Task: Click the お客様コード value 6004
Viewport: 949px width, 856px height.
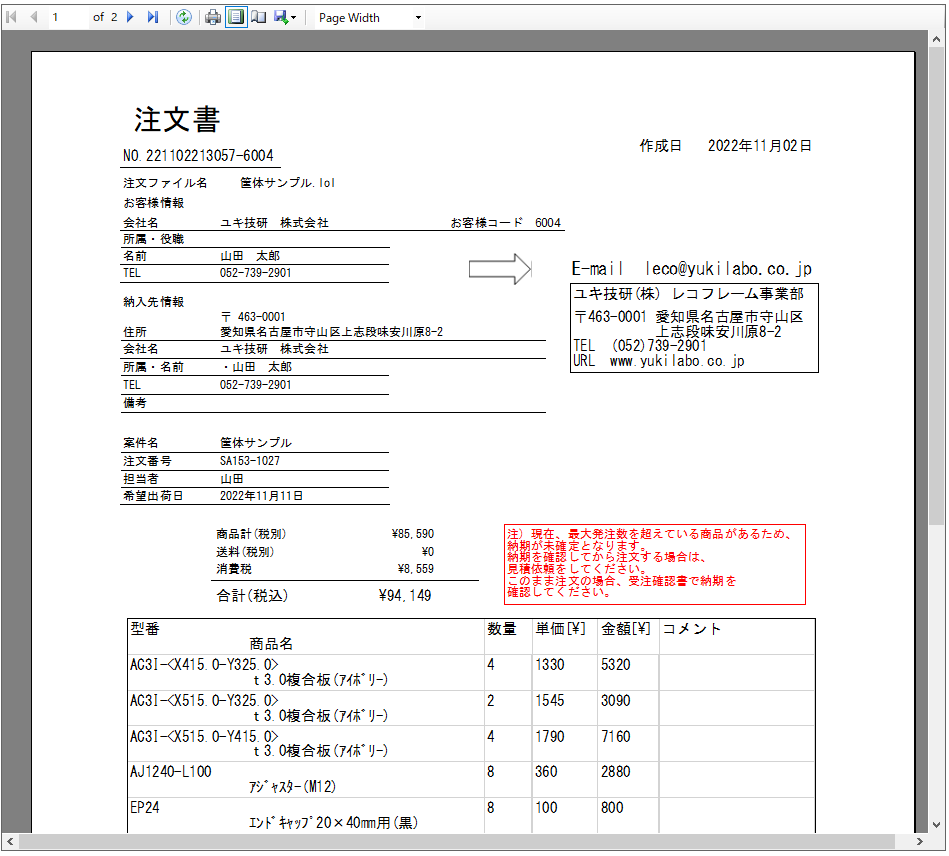Action: (x=548, y=223)
